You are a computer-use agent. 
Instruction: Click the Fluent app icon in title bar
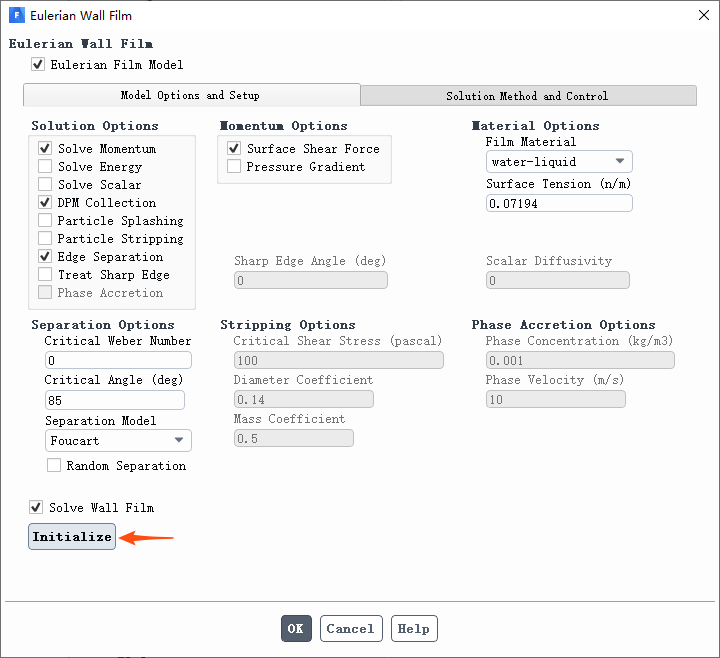16,16
